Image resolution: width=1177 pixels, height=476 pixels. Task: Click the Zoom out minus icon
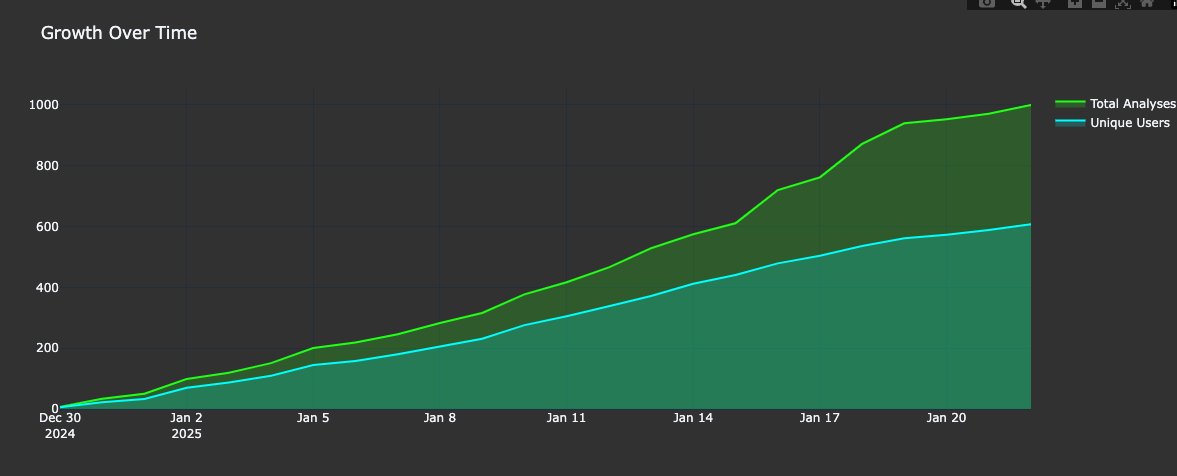[x=1099, y=3]
